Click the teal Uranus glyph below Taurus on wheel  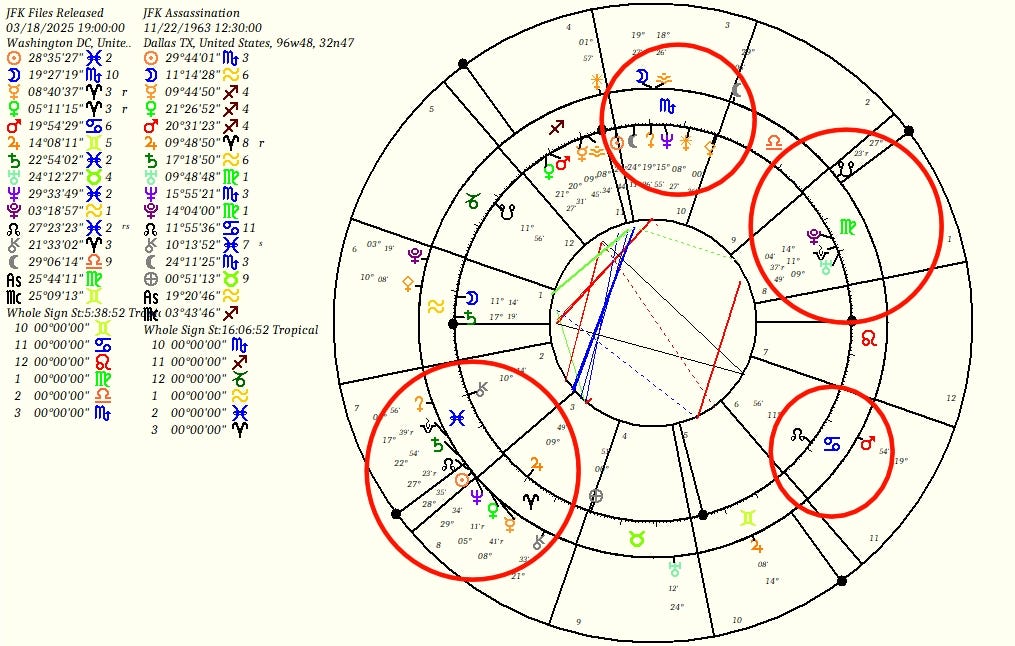tap(675, 568)
